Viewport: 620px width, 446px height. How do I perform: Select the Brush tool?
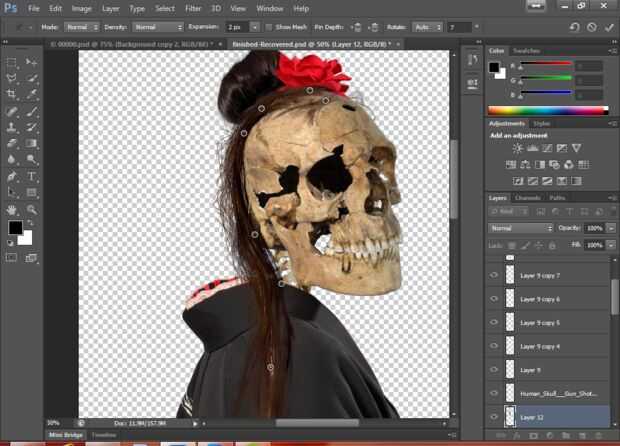click(31, 111)
